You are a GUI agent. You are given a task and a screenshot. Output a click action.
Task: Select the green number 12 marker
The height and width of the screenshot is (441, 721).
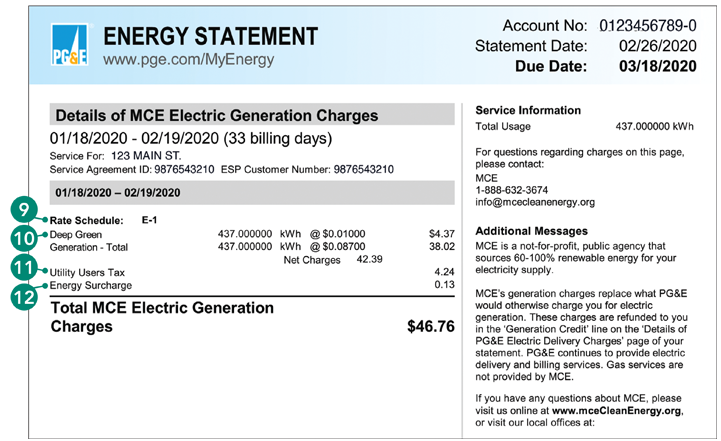tap(24, 297)
